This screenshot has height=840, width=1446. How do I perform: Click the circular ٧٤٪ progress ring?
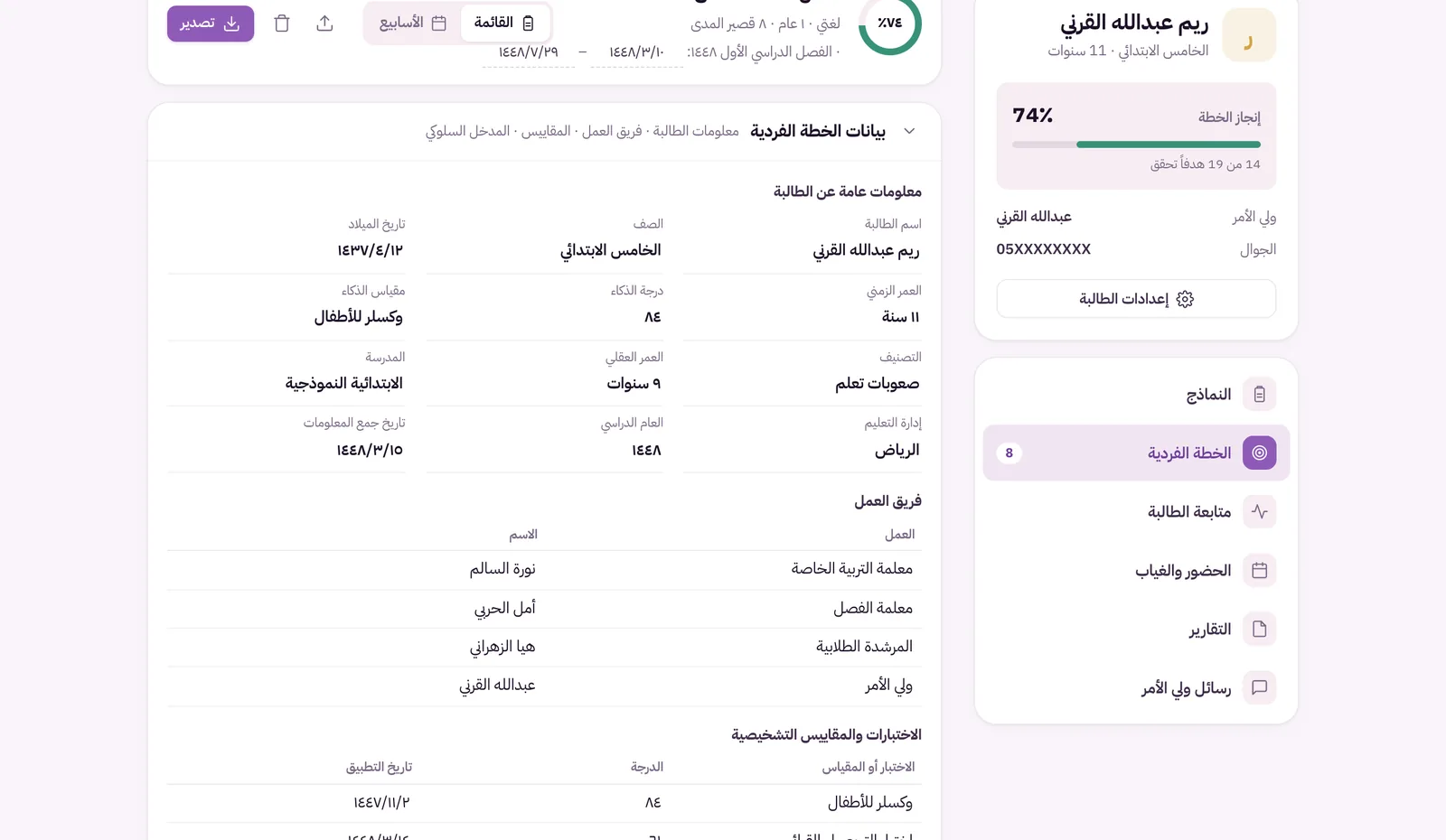(890, 23)
